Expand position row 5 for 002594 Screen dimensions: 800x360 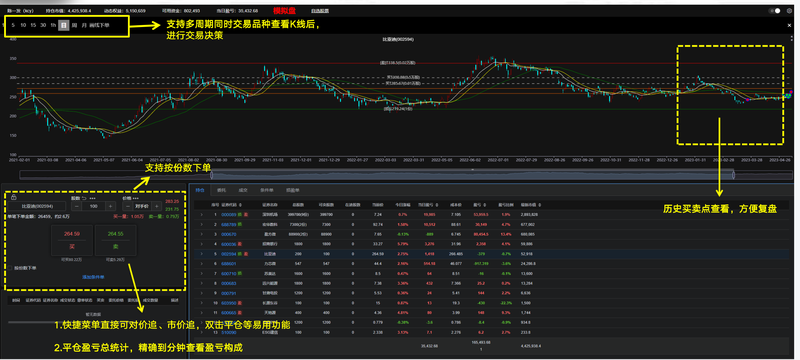point(202,253)
